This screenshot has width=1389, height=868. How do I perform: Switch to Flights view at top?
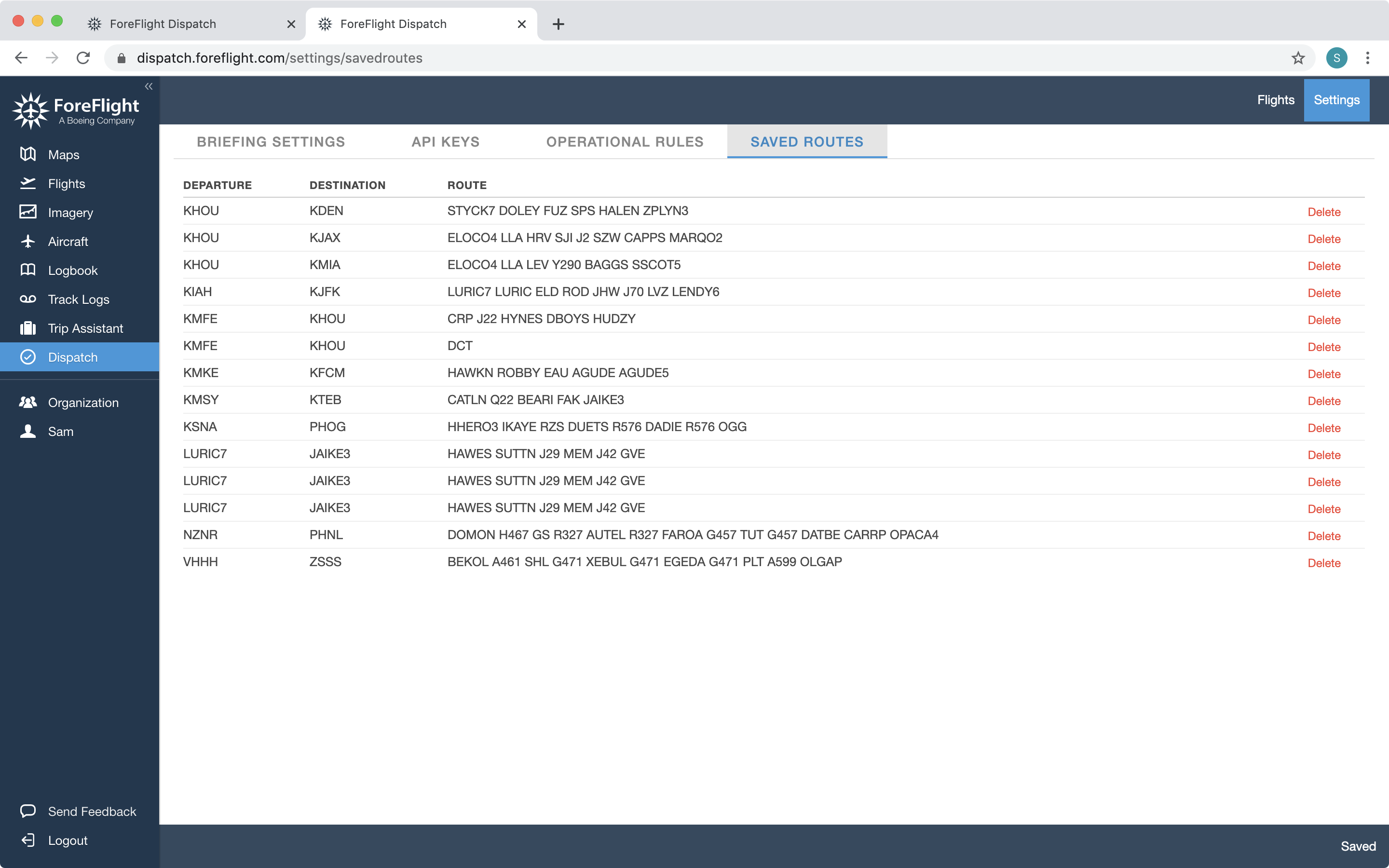1275,99
